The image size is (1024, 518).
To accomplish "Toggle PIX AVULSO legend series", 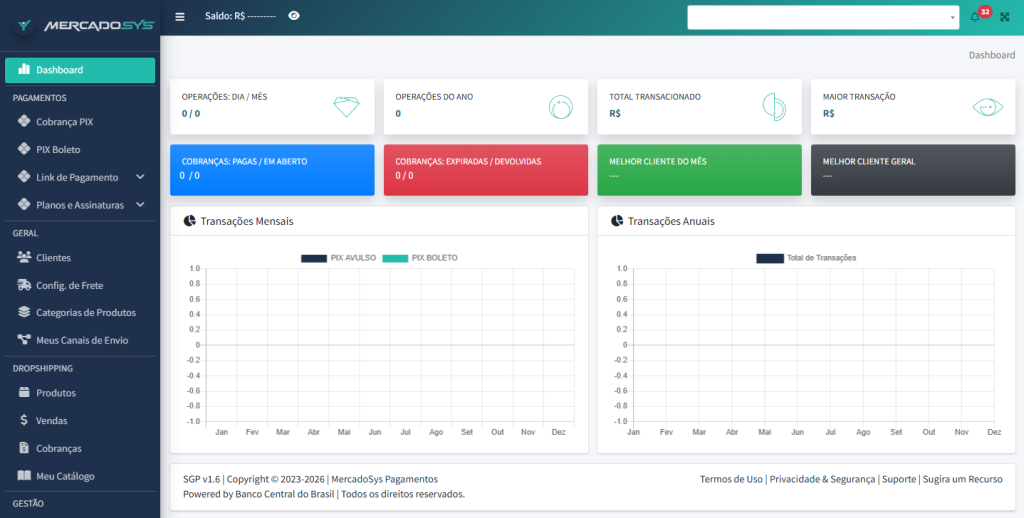I will pos(339,258).
